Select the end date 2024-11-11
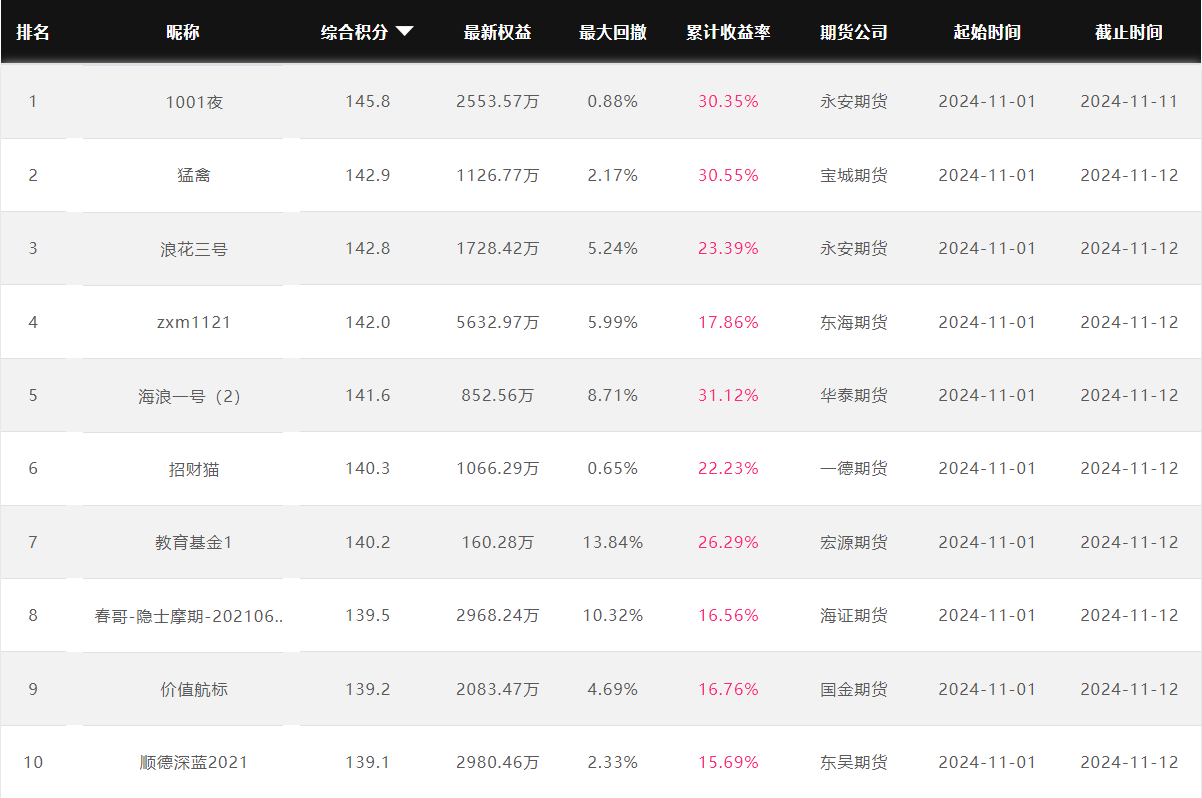This screenshot has width=1202, height=798. 1129,101
